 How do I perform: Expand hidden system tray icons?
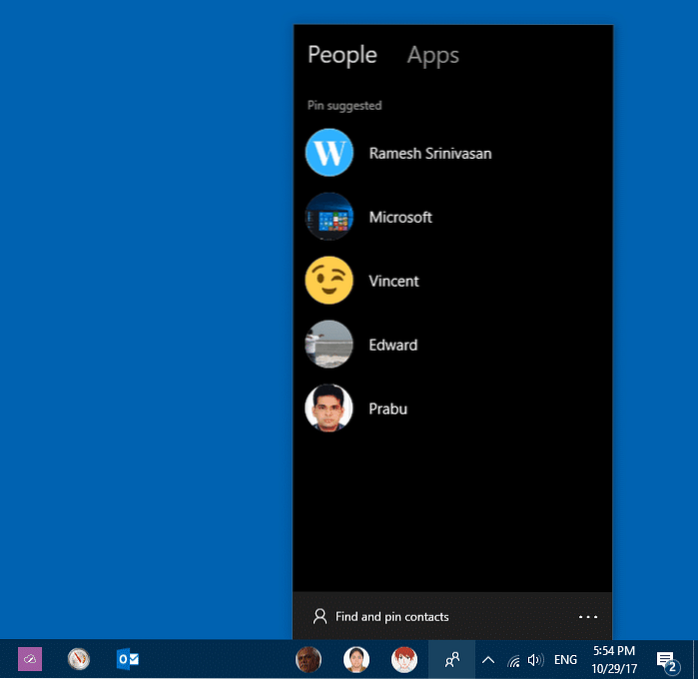tap(488, 660)
